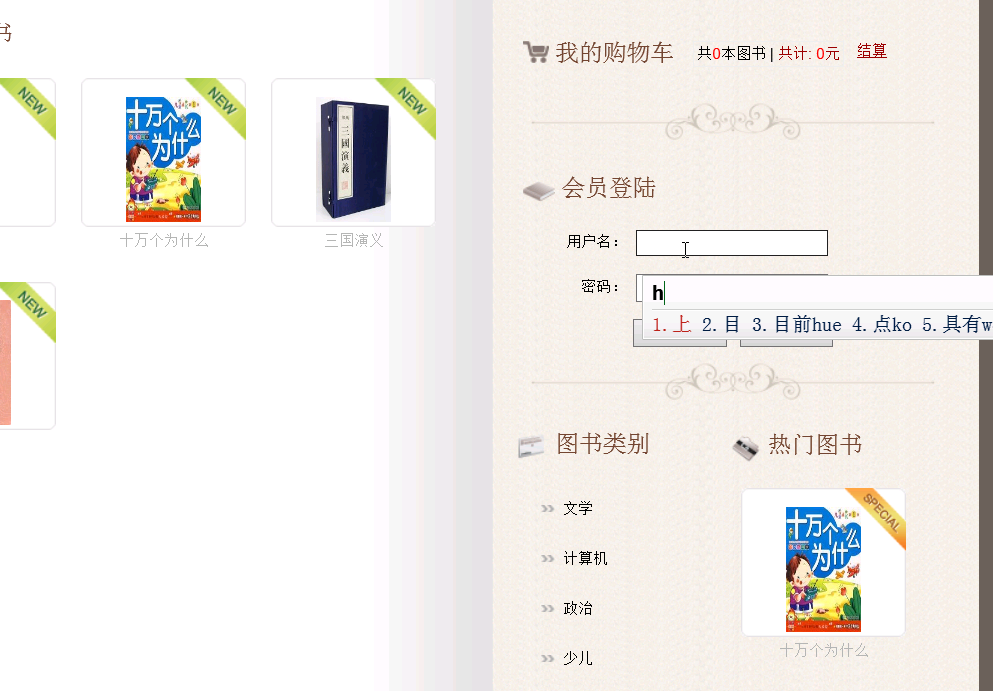Click the chevron icon beside 文学
The width and height of the screenshot is (993, 691).
(547, 509)
